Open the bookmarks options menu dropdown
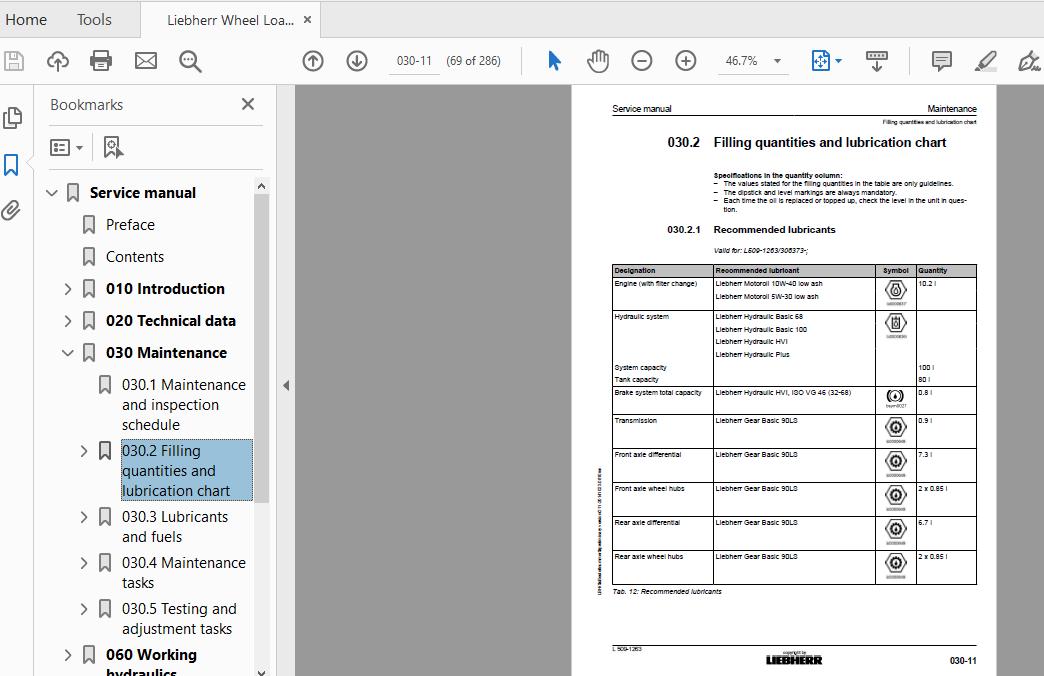The width and height of the screenshot is (1044, 676). (66, 147)
